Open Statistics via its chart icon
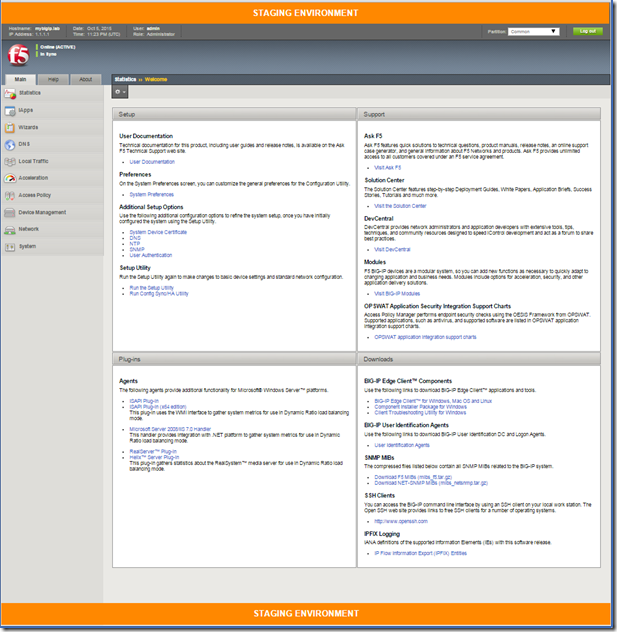 coord(10,93)
